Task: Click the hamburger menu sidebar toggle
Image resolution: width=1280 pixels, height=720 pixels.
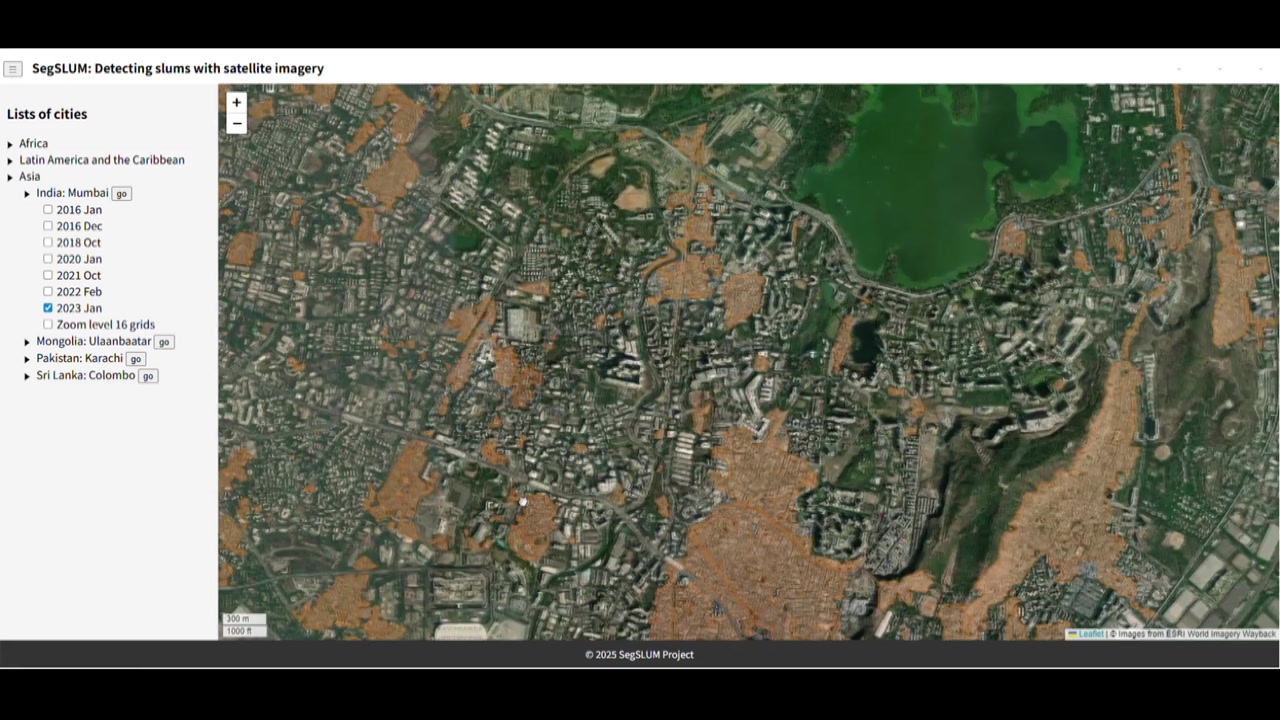Action: pyautogui.click(x=13, y=69)
